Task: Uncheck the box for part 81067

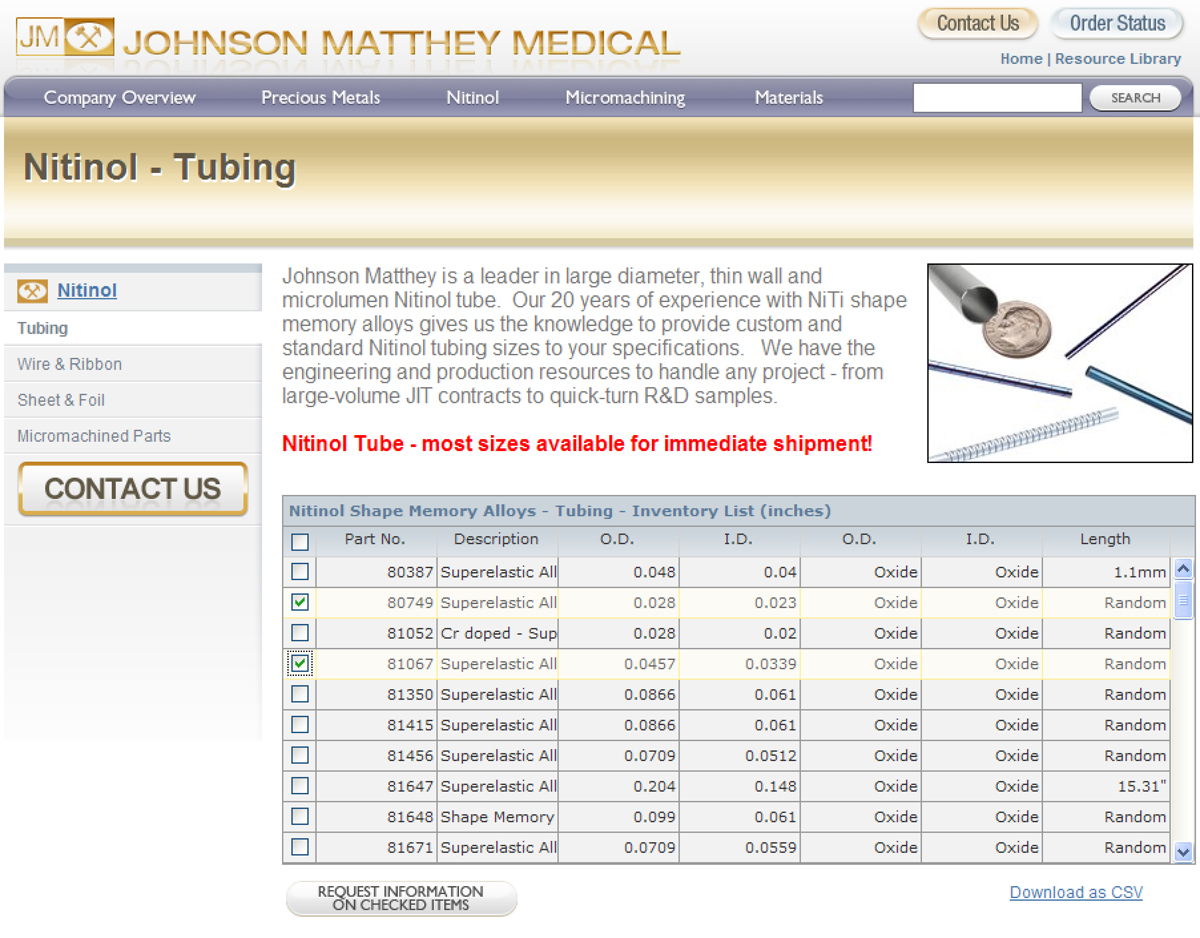Action: click(x=300, y=663)
